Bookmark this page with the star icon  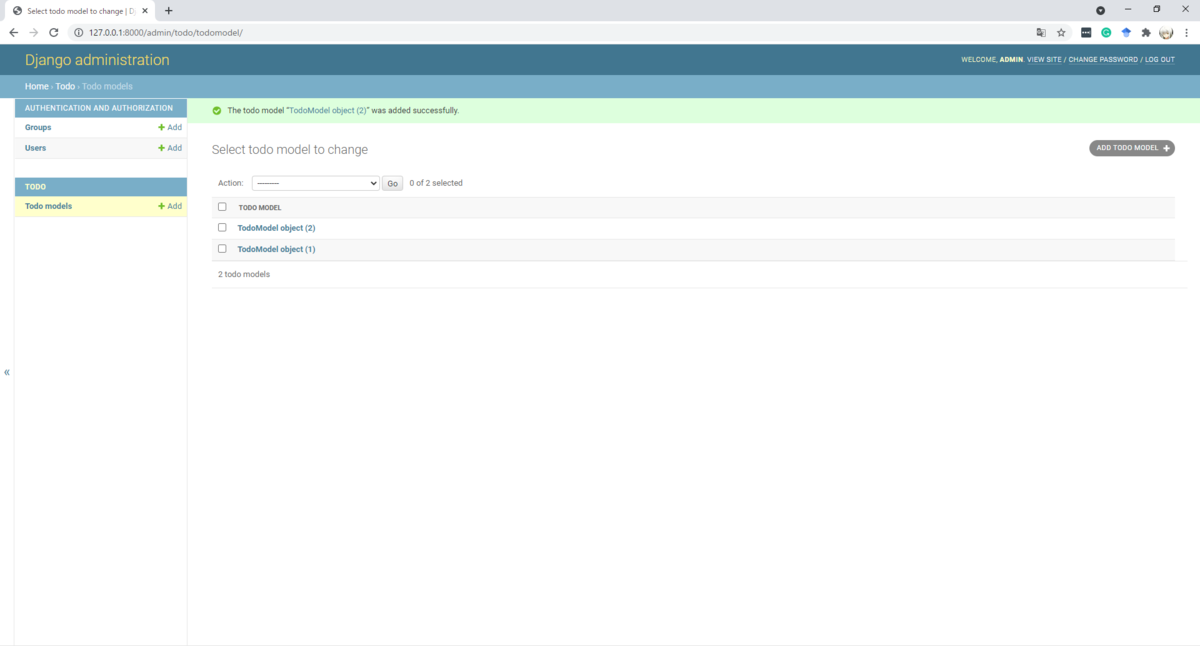click(x=1062, y=32)
